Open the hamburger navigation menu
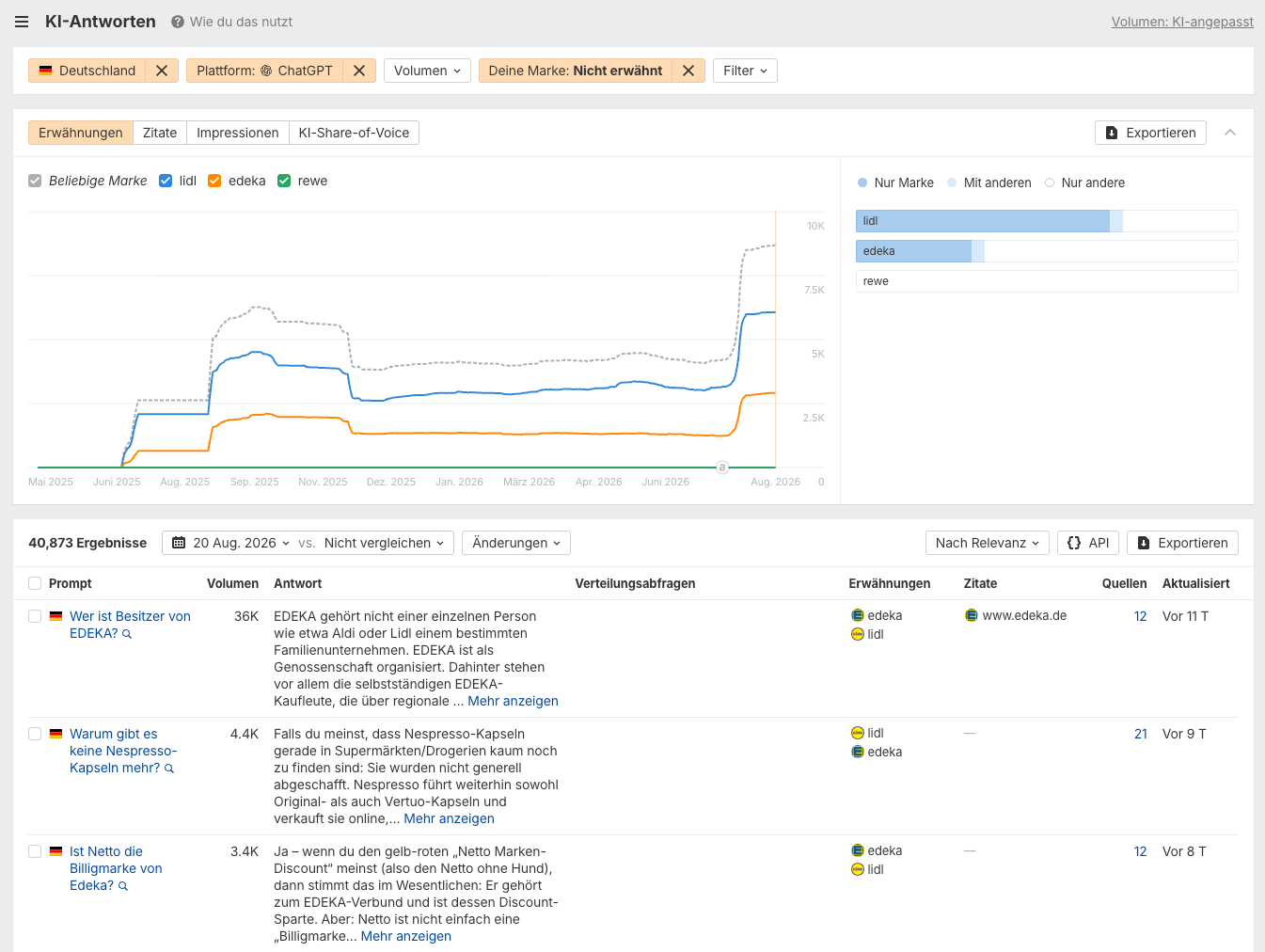The image size is (1265, 952). click(22, 22)
